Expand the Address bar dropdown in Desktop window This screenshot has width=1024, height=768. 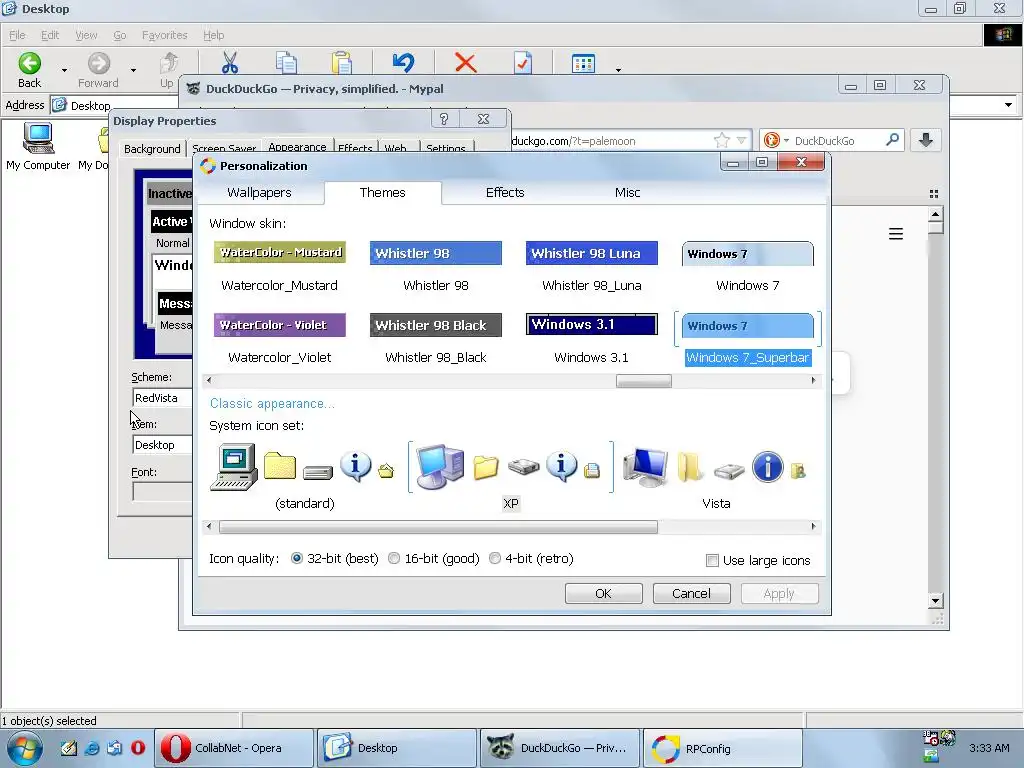click(1008, 105)
